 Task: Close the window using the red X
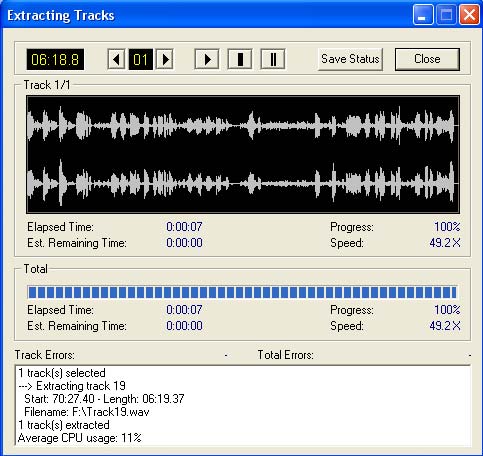(469, 15)
